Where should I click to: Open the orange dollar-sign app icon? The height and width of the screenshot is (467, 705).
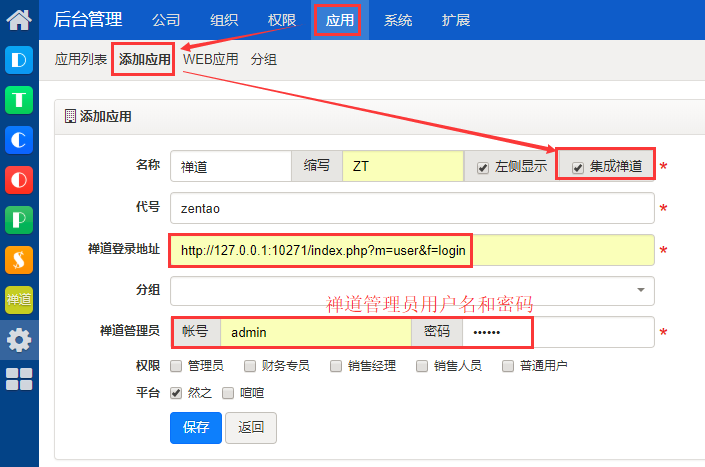(x=19, y=260)
